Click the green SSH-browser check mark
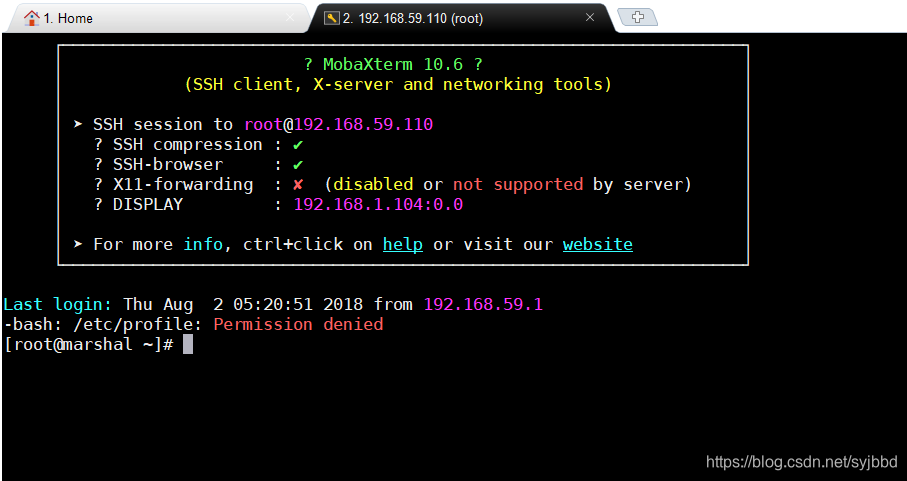The height and width of the screenshot is (481, 907). tap(298, 165)
